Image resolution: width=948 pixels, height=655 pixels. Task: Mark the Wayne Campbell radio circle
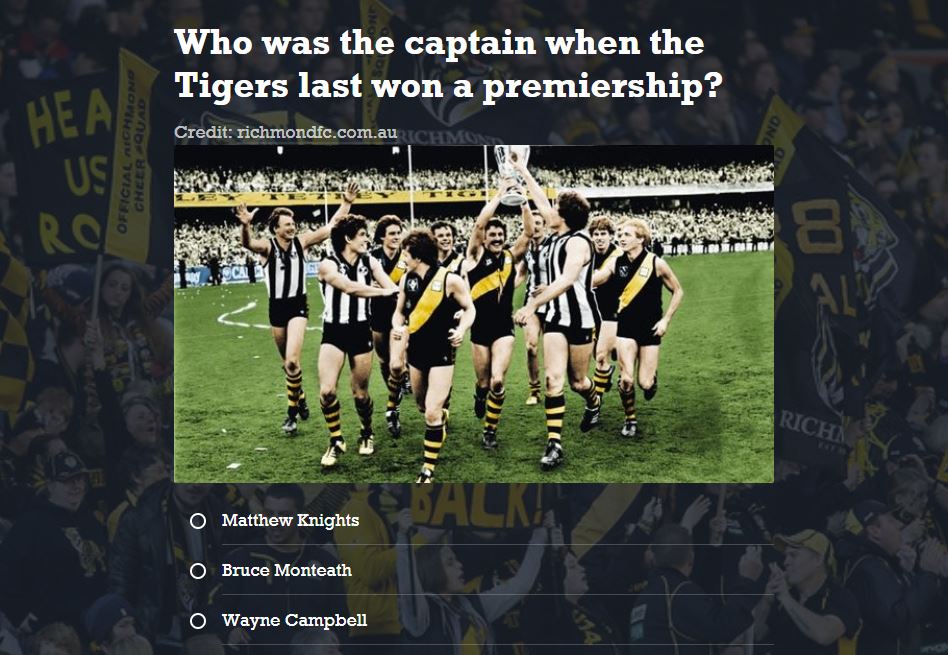[x=198, y=621]
